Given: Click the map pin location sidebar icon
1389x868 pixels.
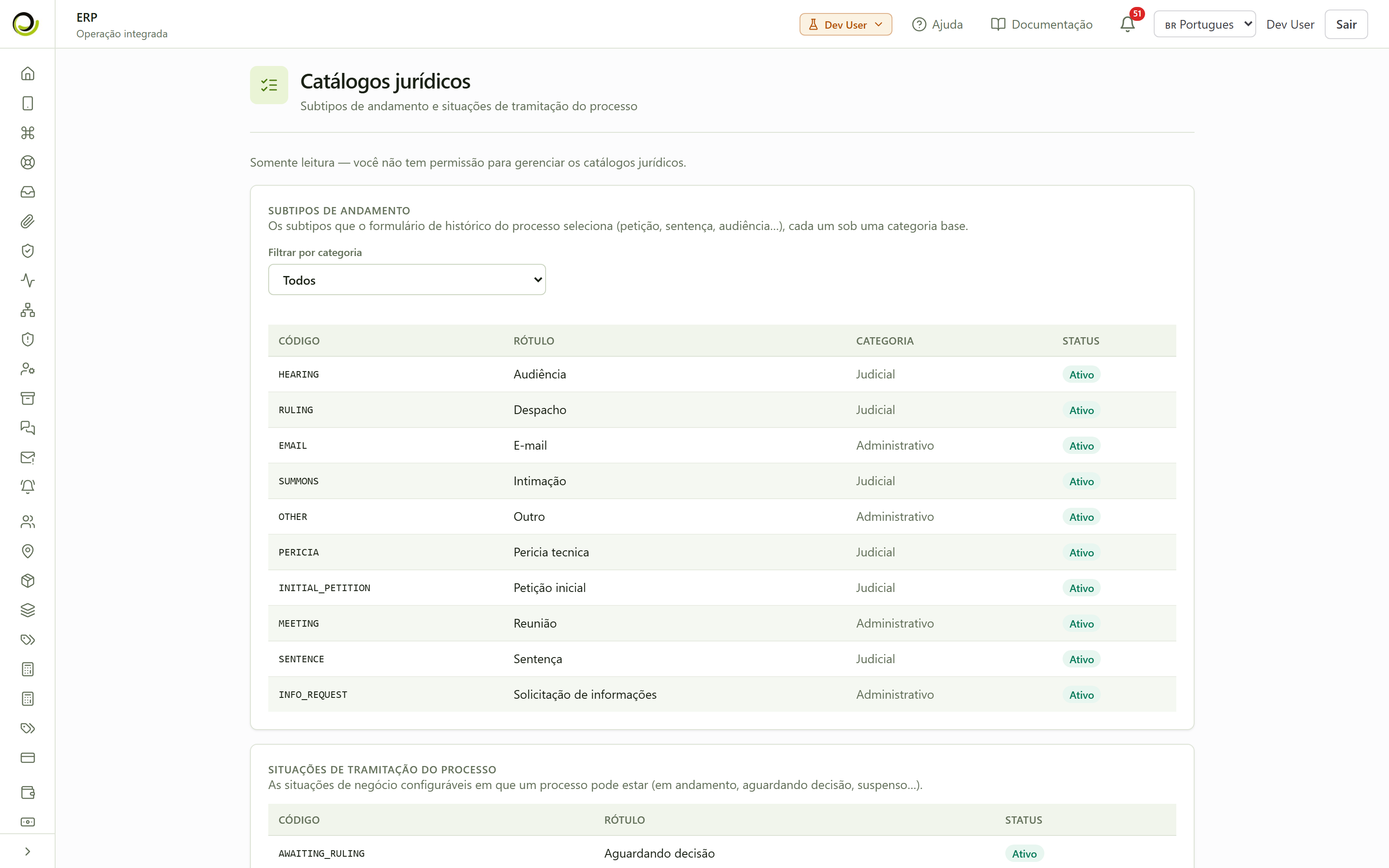Looking at the screenshot, I should click(x=27, y=551).
